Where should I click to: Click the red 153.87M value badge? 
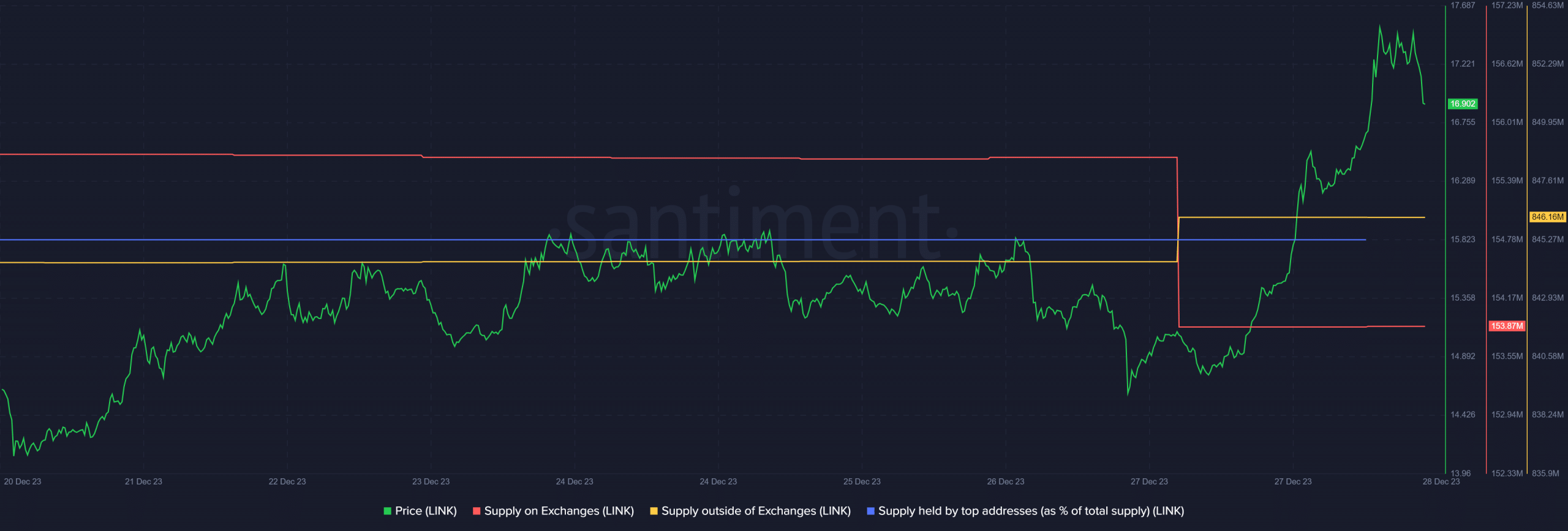pos(1507,326)
